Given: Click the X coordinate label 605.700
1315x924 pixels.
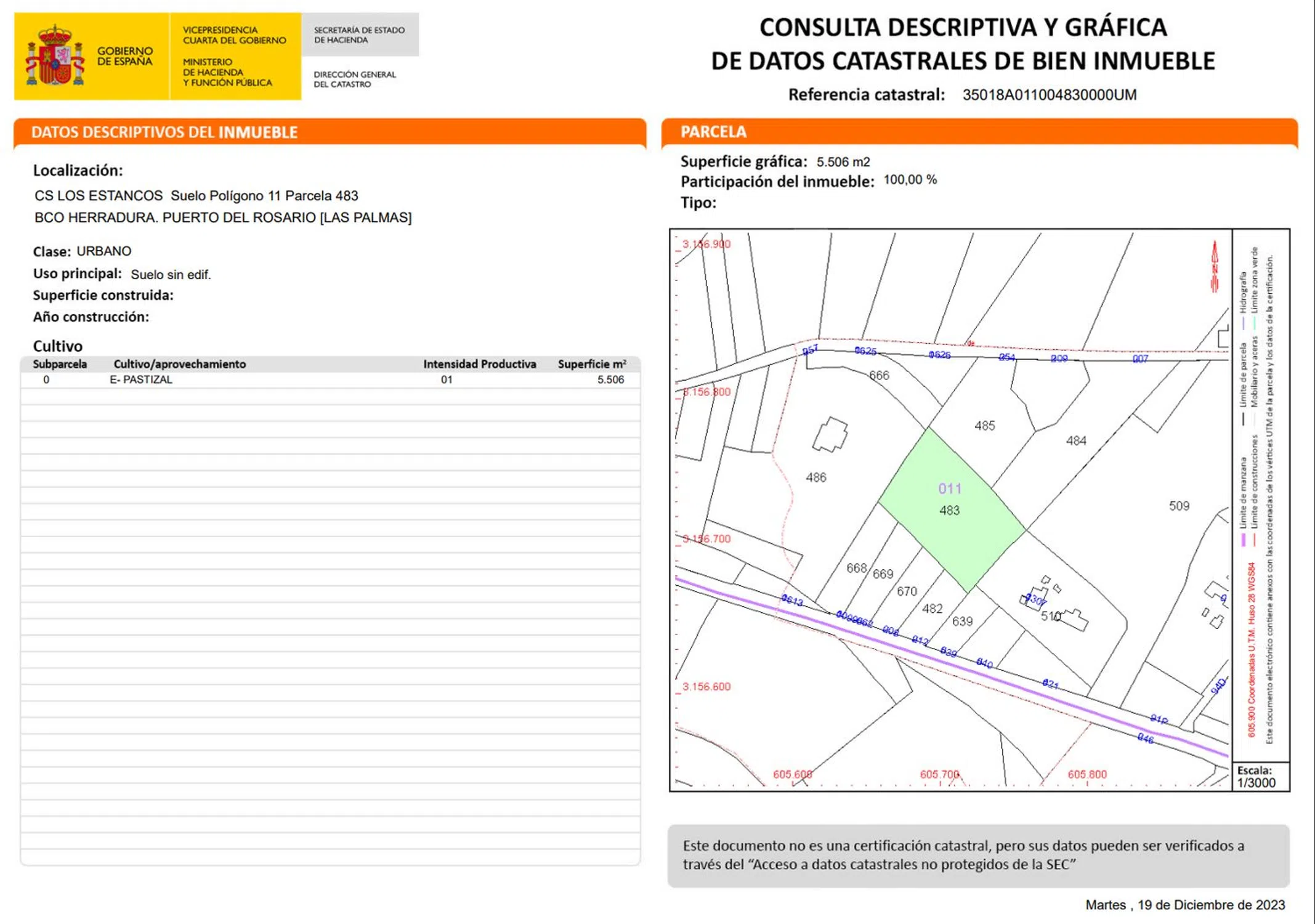Looking at the screenshot, I should [939, 774].
